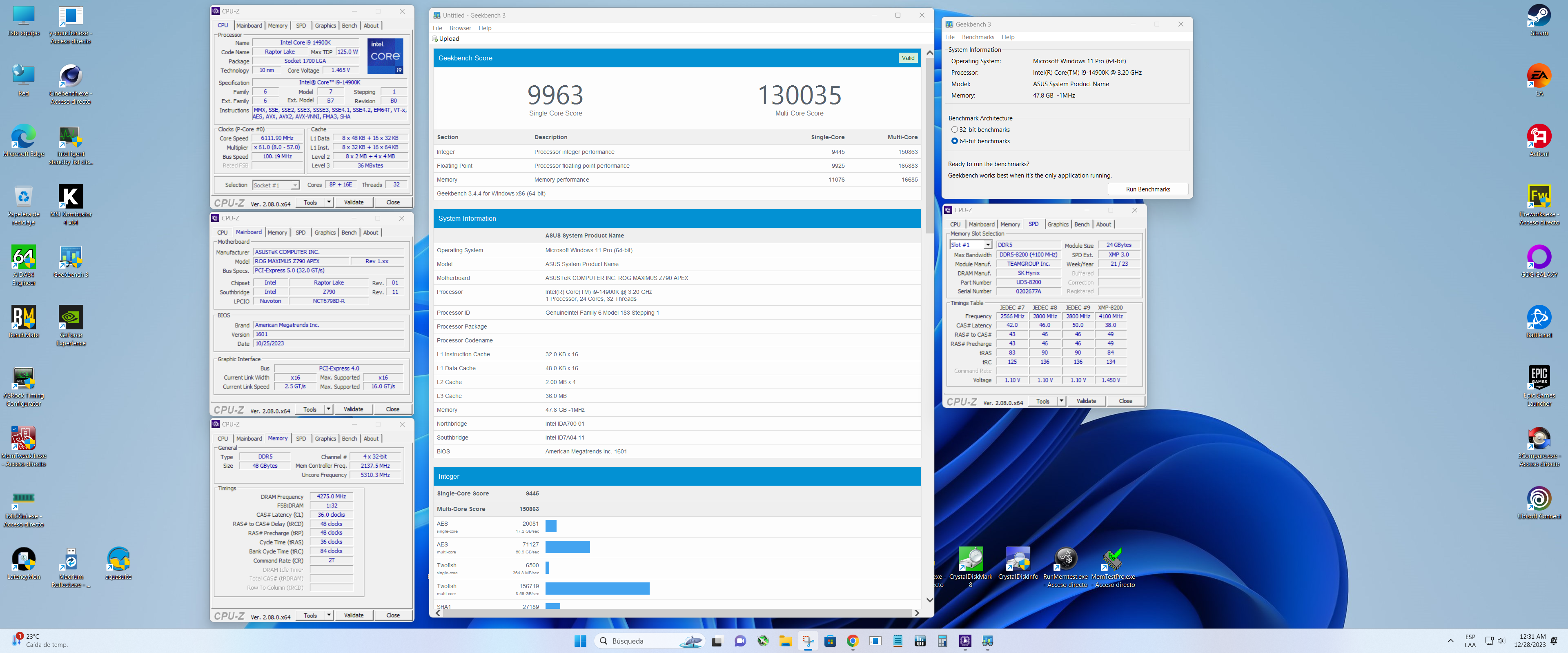This screenshot has width=1568, height=653.
Task: Open the Epic Games Launcher icon
Action: (x=1539, y=386)
